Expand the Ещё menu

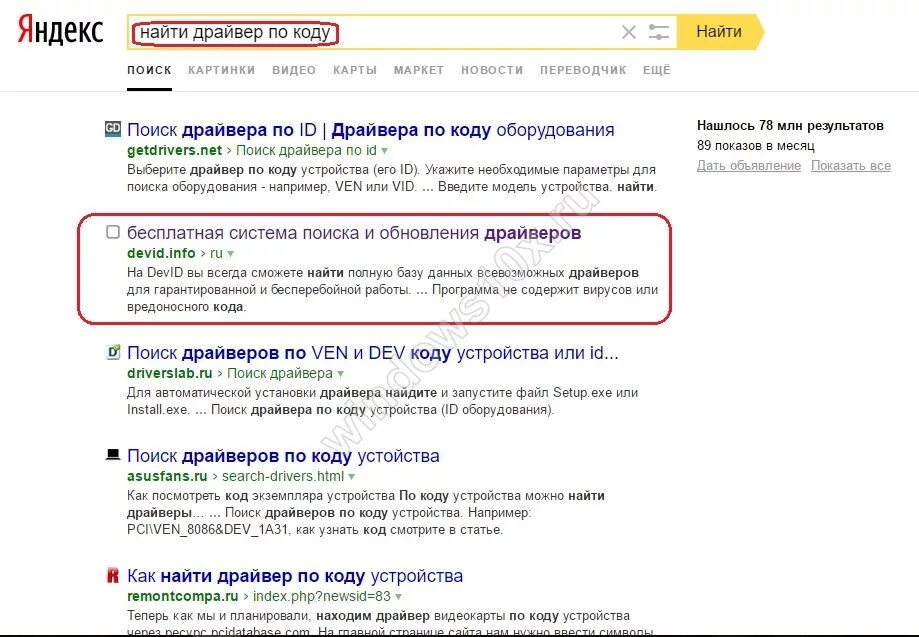[x=656, y=70]
